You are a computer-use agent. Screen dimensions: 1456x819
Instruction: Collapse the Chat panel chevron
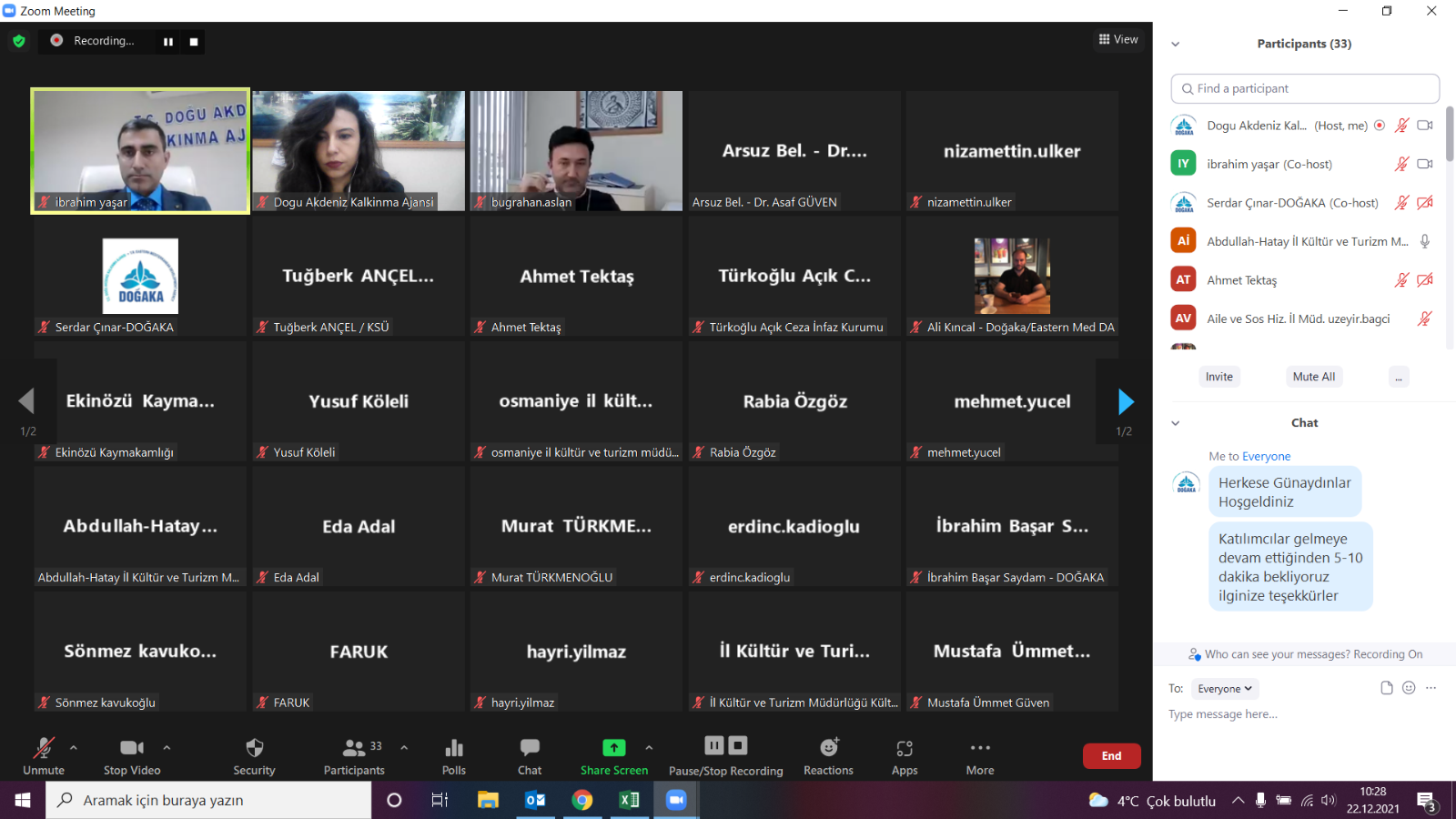click(x=1175, y=423)
